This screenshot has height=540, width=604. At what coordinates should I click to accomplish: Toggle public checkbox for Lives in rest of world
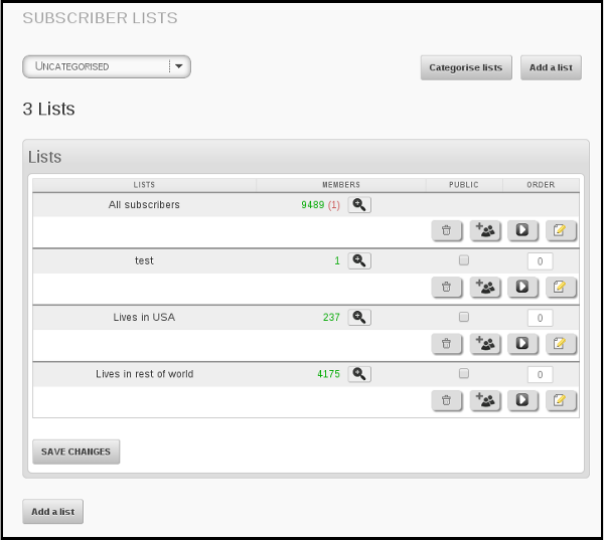point(464,373)
